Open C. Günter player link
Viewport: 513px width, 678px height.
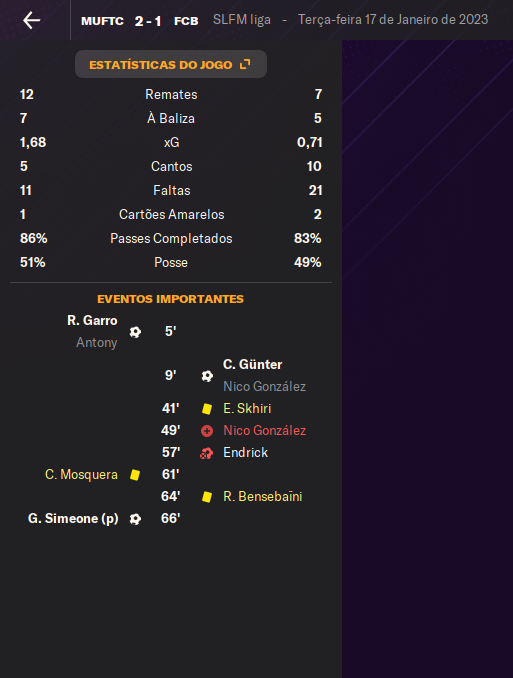253,365
